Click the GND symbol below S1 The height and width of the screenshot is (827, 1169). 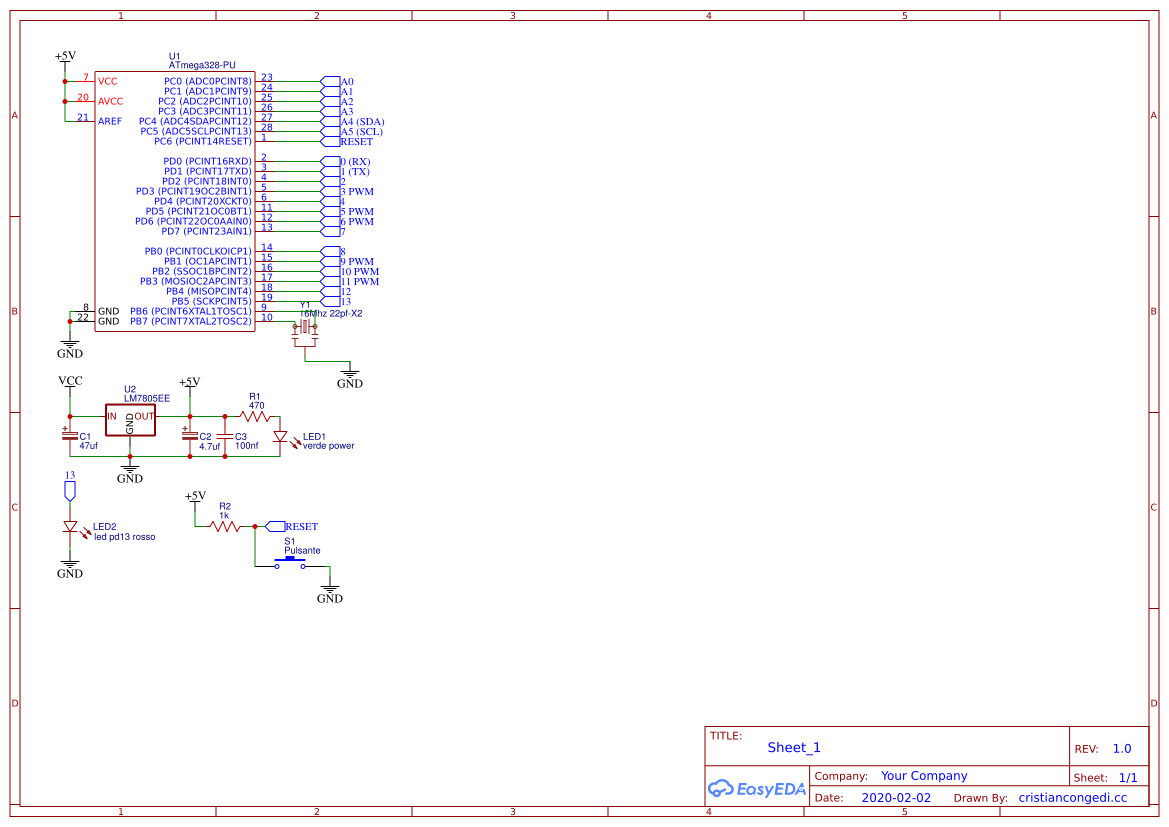pyautogui.click(x=328, y=588)
